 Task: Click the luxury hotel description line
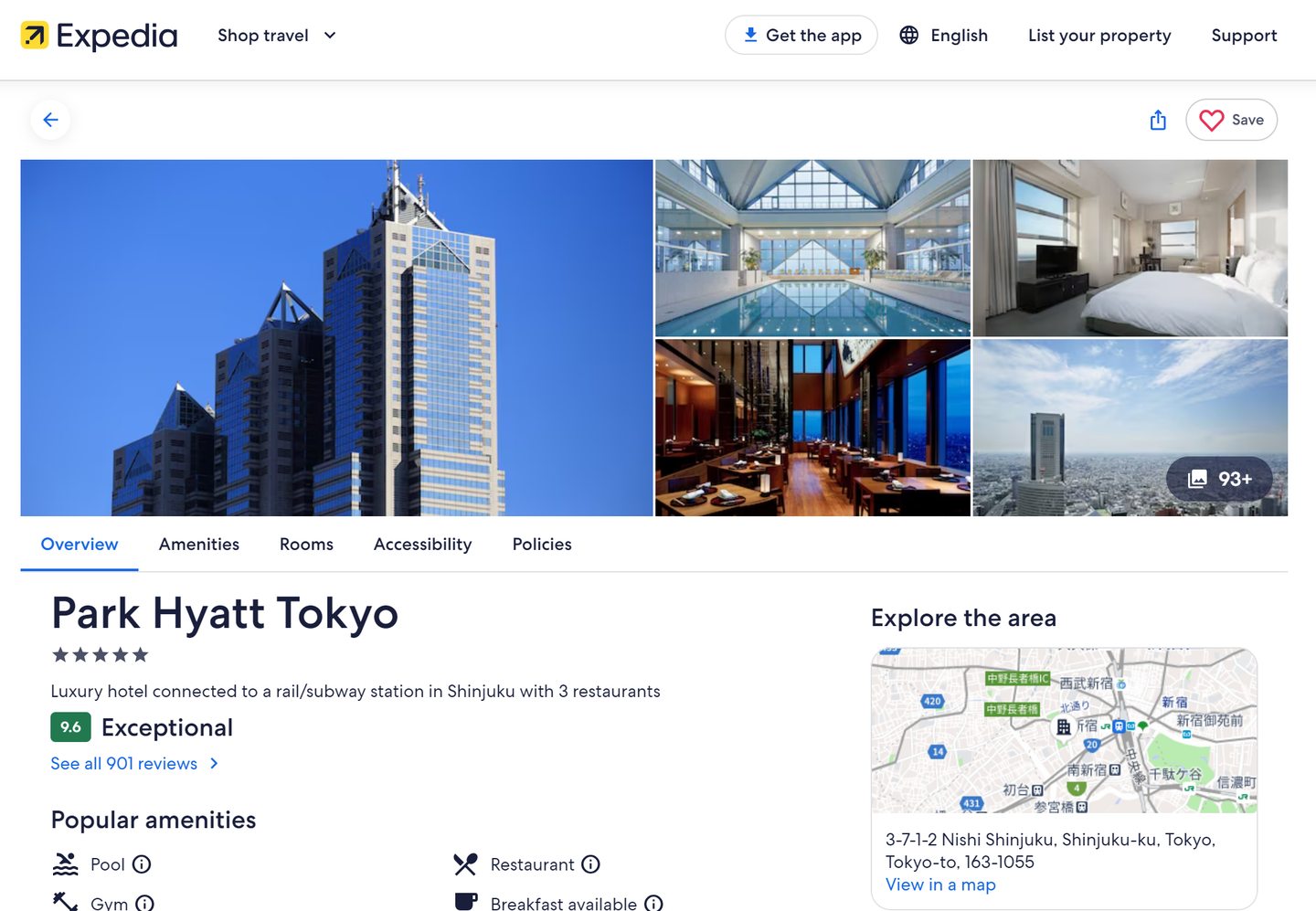(x=356, y=692)
